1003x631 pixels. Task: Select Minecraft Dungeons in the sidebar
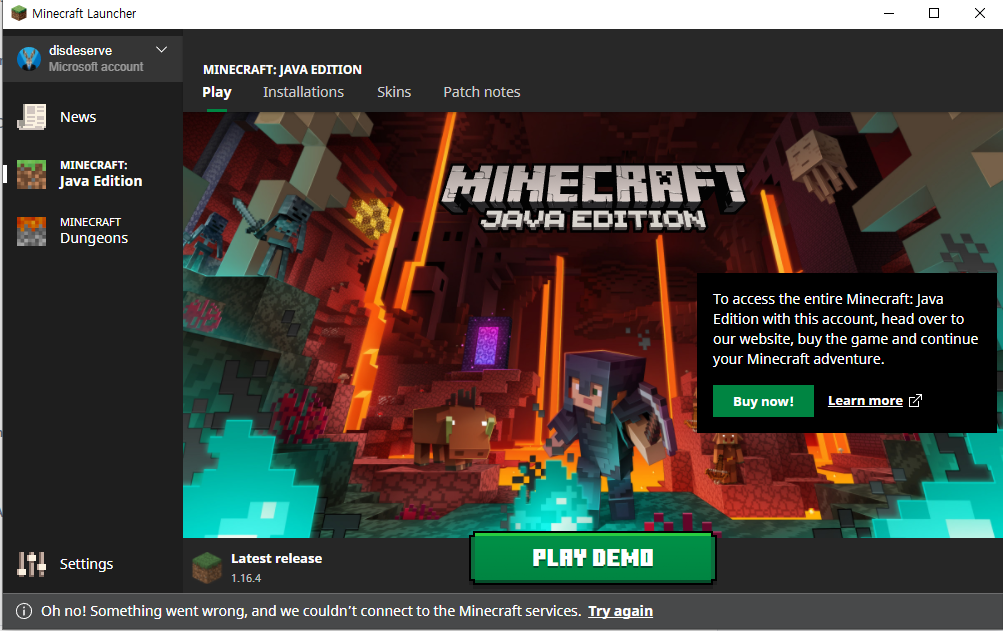(x=93, y=231)
